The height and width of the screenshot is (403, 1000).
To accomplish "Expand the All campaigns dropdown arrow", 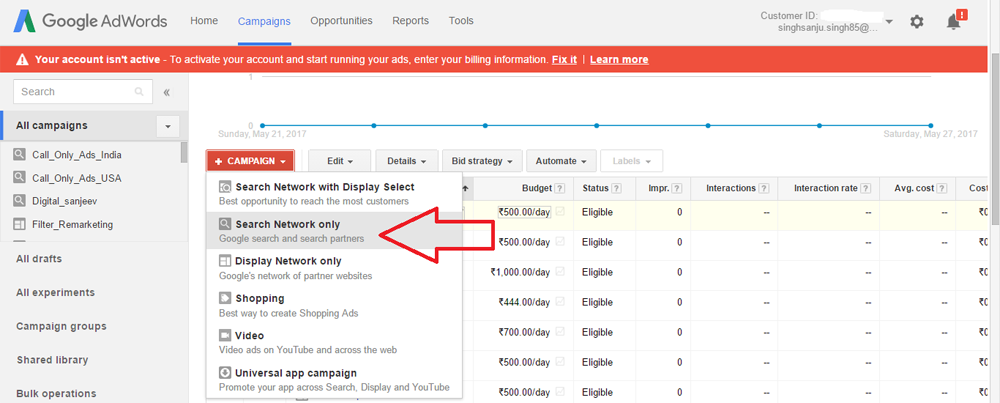I will click(x=168, y=126).
